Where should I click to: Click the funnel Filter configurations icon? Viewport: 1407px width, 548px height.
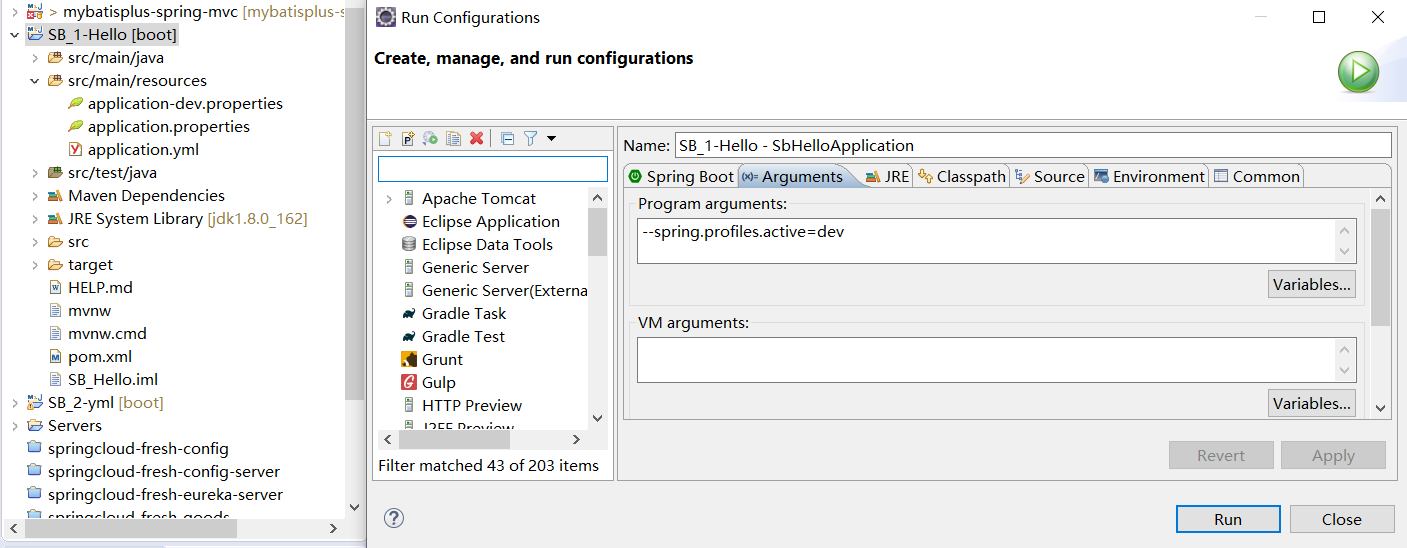tap(531, 138)
